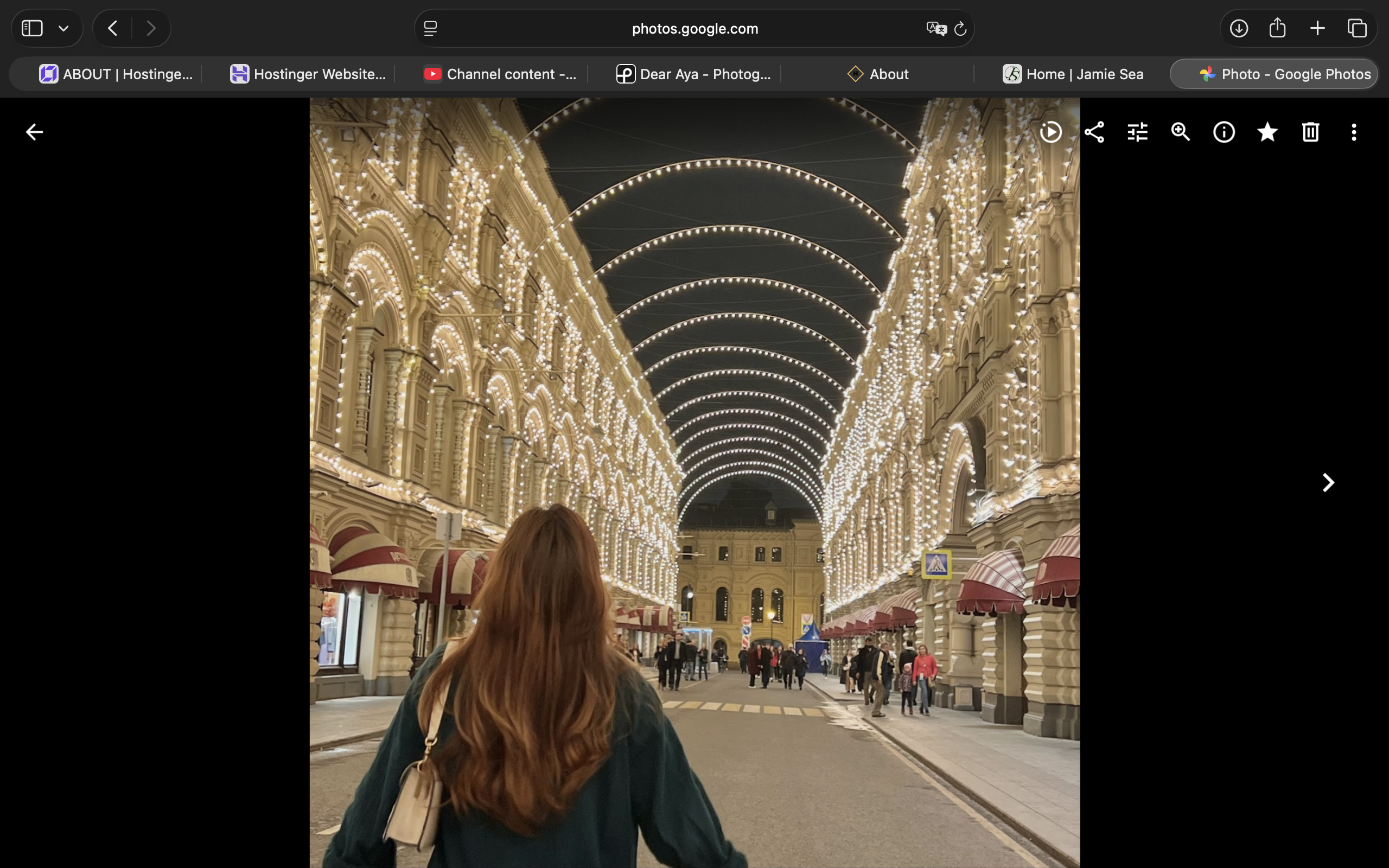The width and height of the screenshot is (1389, 868).
Task: Show photo Info panel
Action: (1224, 132)
